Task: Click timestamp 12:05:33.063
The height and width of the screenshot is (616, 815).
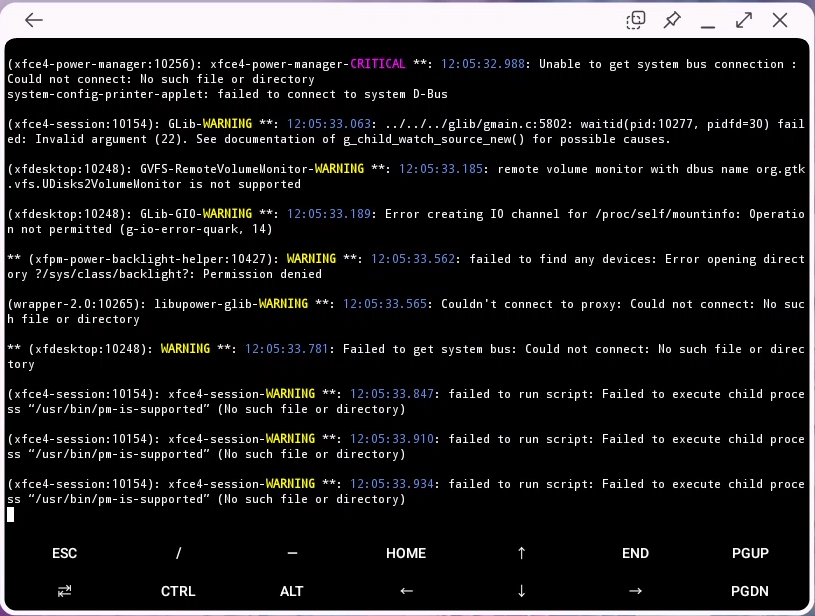Action: (329, 124)
